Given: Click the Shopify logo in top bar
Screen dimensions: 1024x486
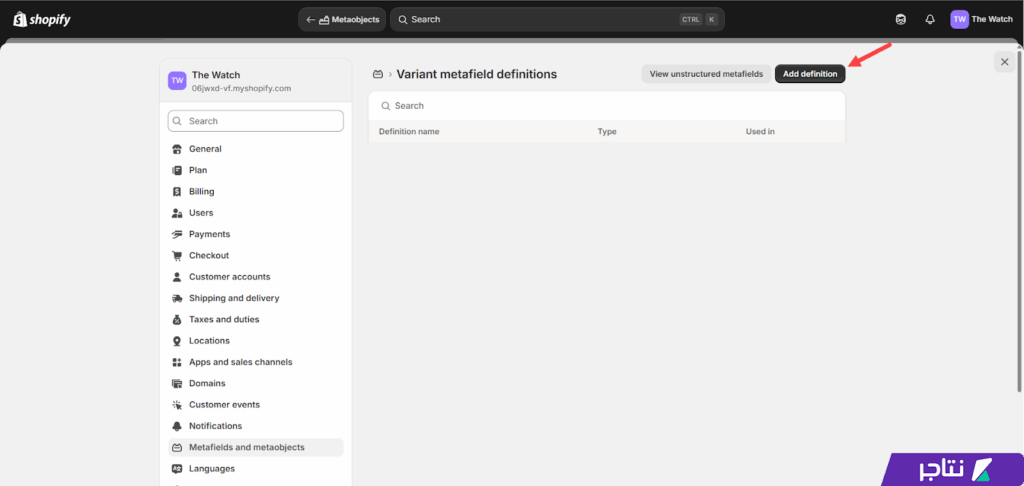Looking at the screenshot, I should 42,19.
